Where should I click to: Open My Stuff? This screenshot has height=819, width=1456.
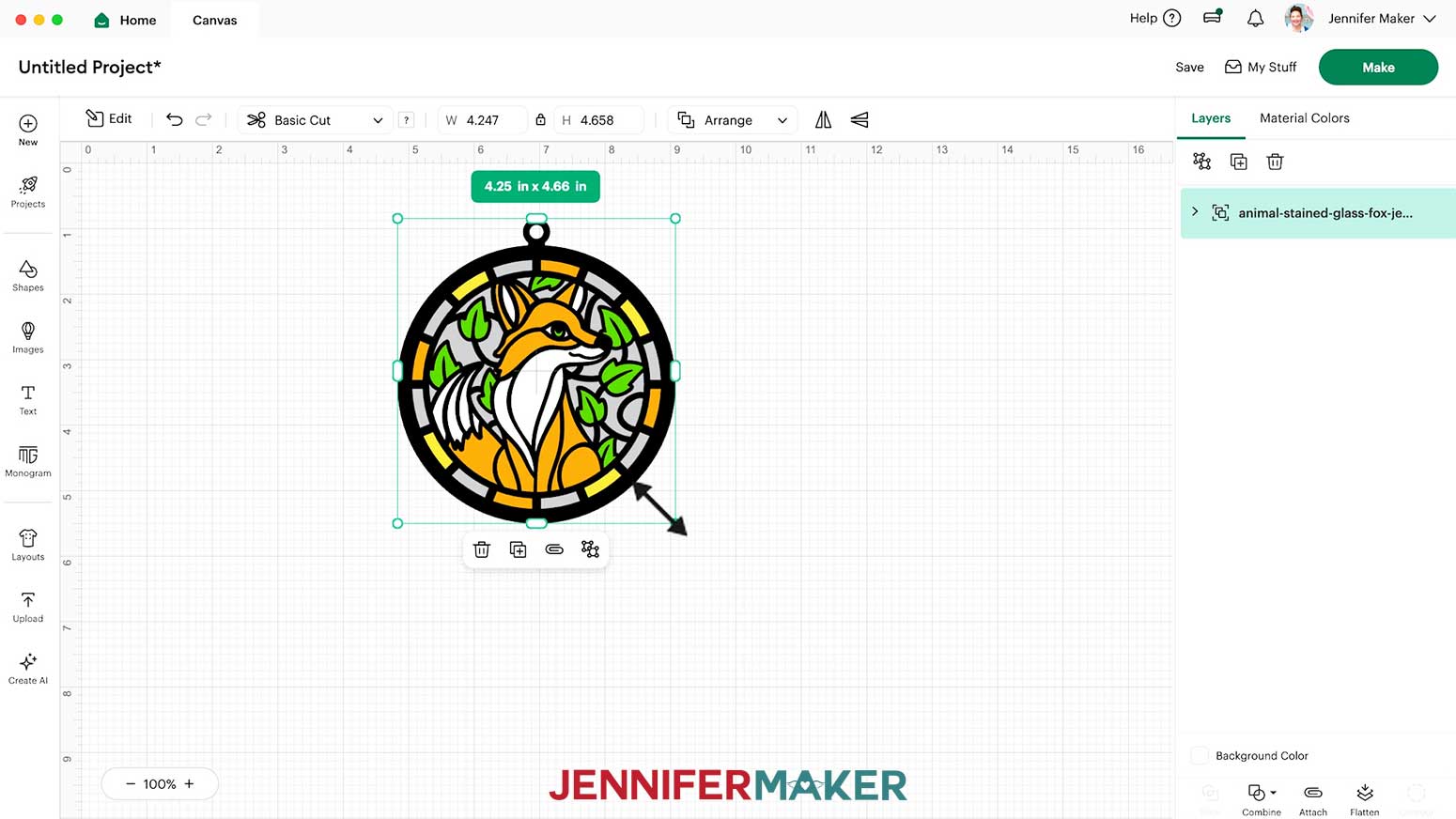[1261, 68]
